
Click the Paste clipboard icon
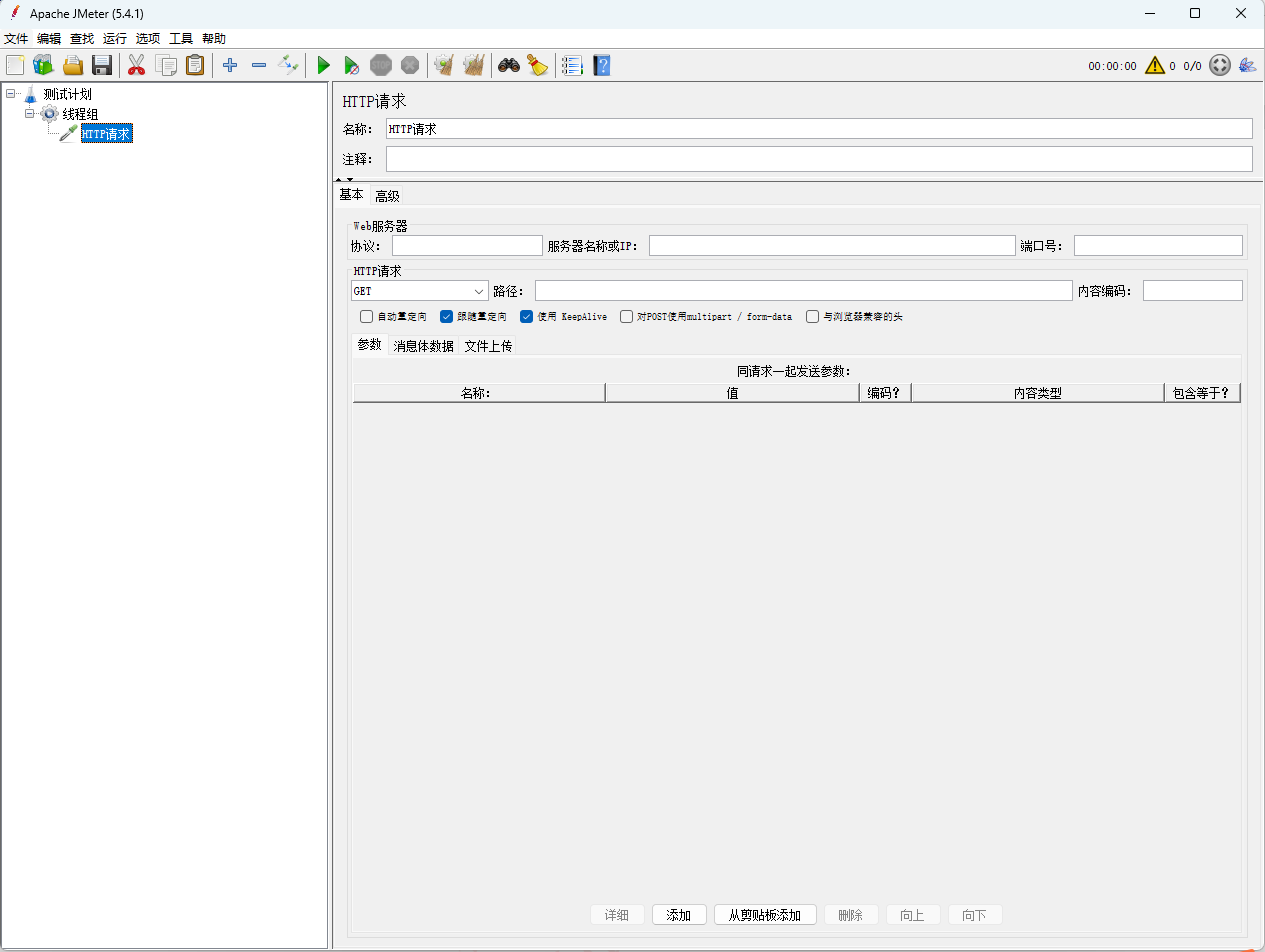195,66
